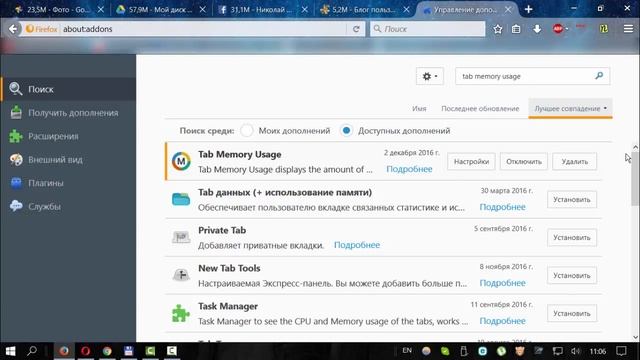
Task: Select the Моих дополнений radio button
Action: (x=247, y=131)
